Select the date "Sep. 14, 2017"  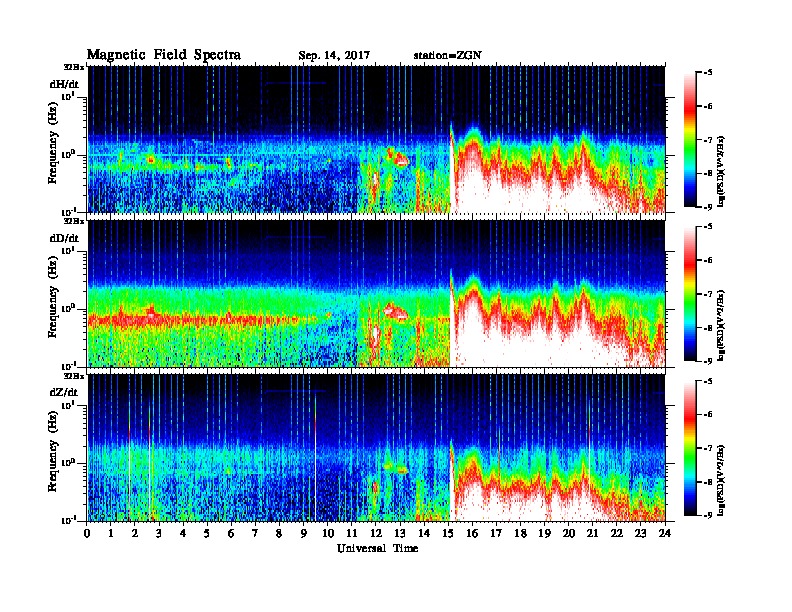pos(334,56)
